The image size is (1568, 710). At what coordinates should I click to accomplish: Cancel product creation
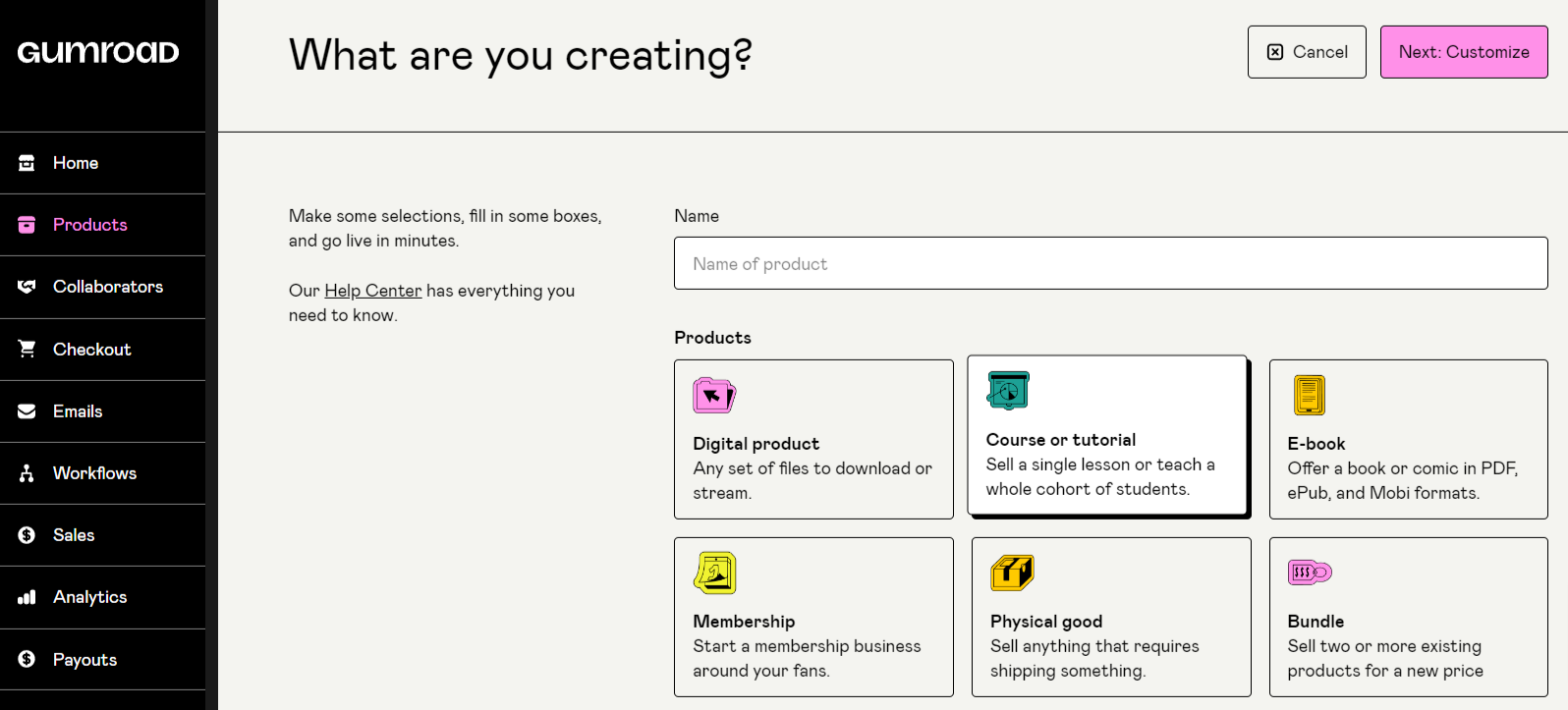[1307, 52]
